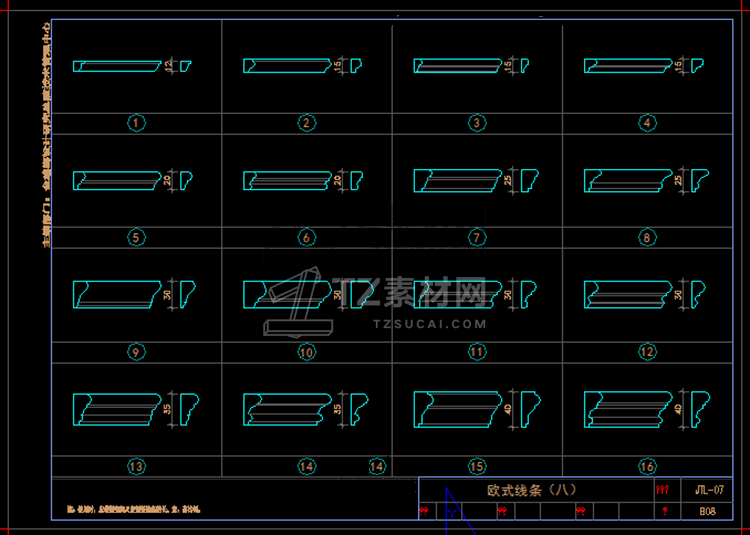Pick dimension text 12 in cell 1

coord(167,66)
